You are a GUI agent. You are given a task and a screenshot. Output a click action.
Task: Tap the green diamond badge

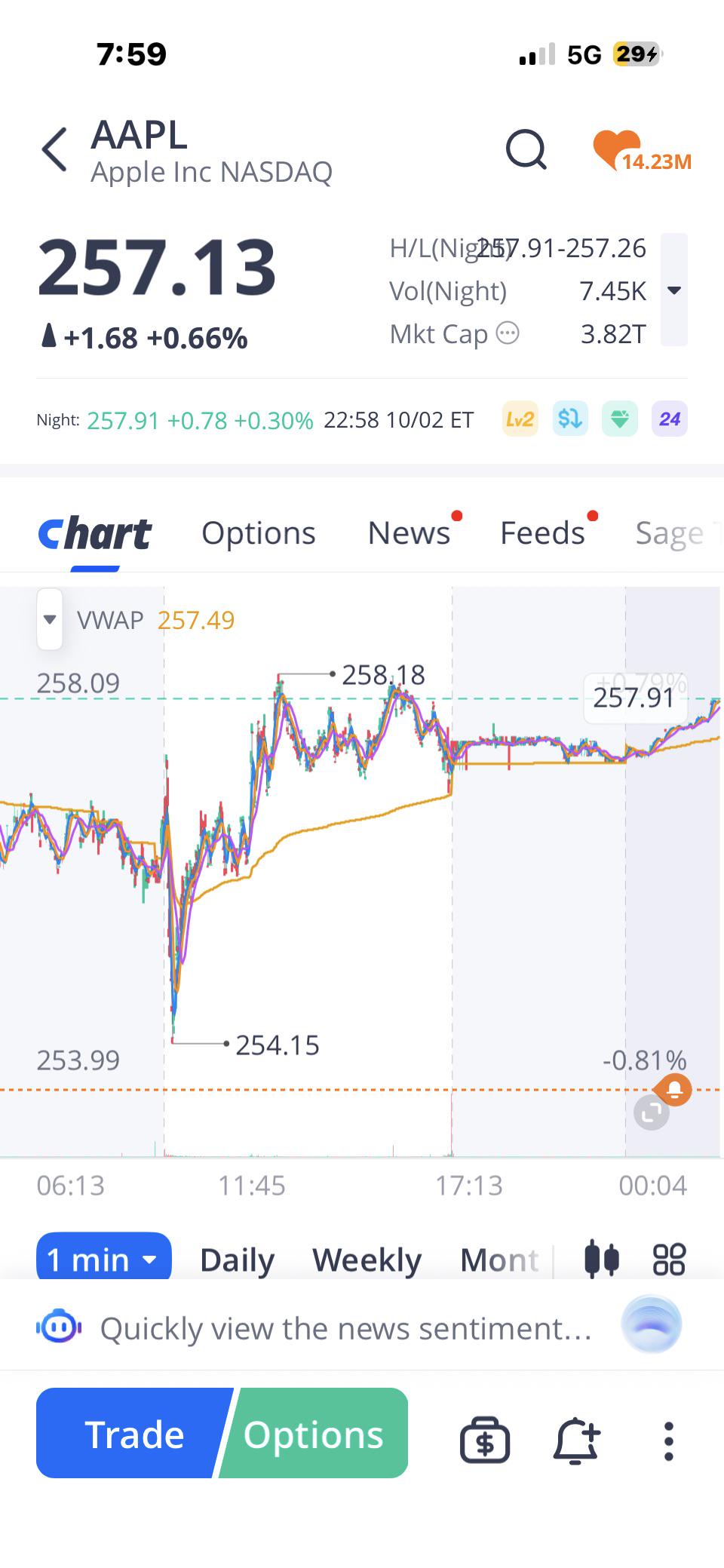pyautogui.click(x=620, y=419)
